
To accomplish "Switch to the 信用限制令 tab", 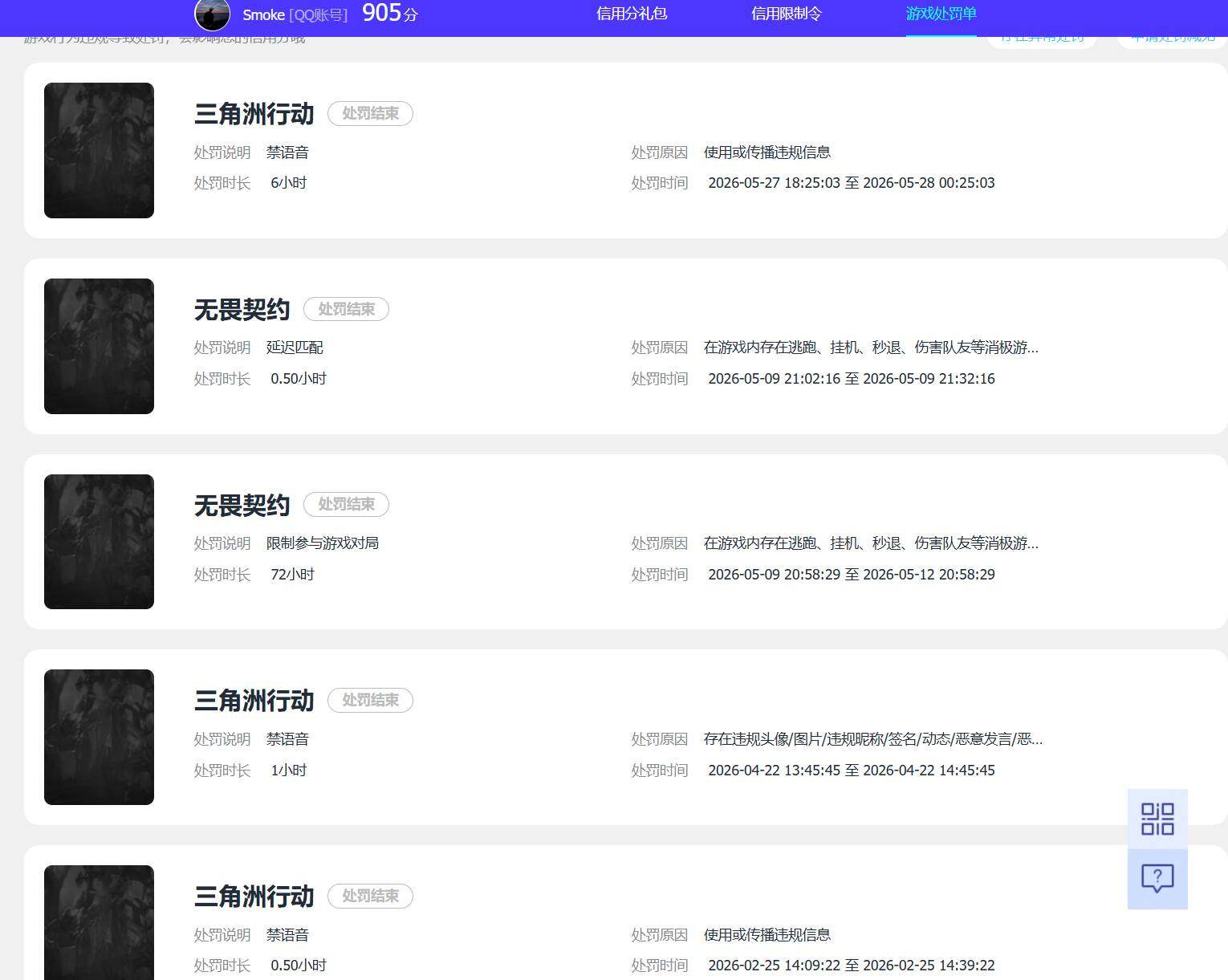I will [x=787, y=14].
